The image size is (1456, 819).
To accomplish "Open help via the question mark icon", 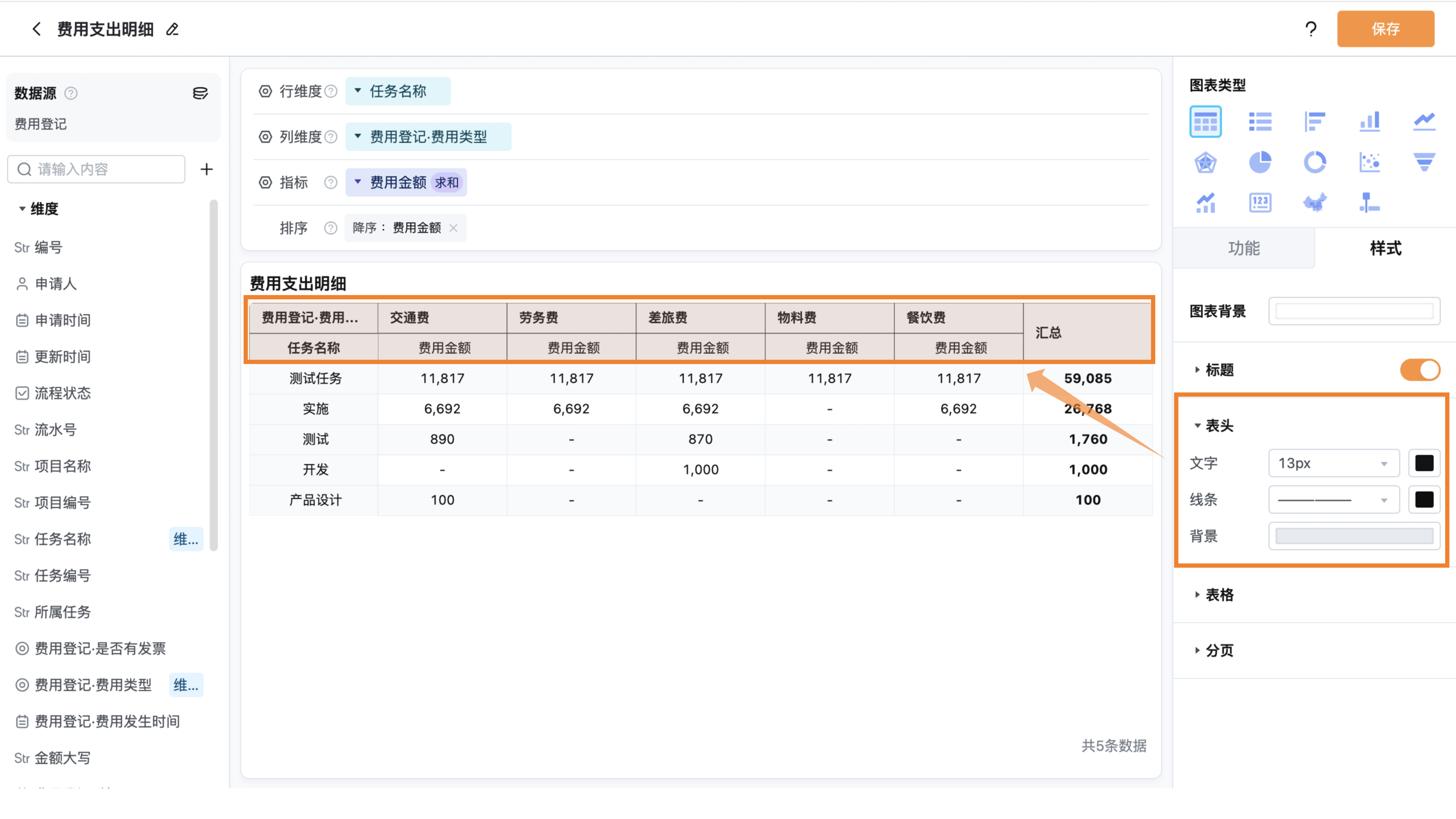I will tap(1311, 29).
